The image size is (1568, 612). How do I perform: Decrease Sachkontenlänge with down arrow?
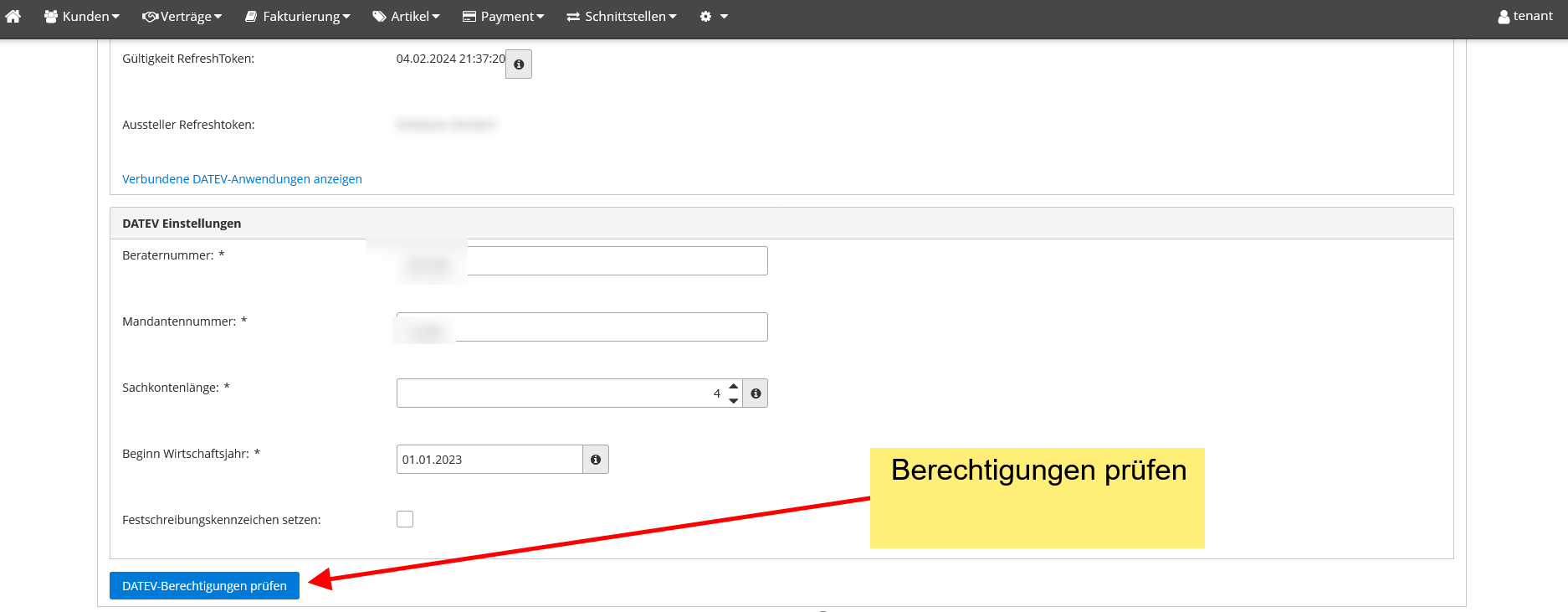[x=734, y=401]
